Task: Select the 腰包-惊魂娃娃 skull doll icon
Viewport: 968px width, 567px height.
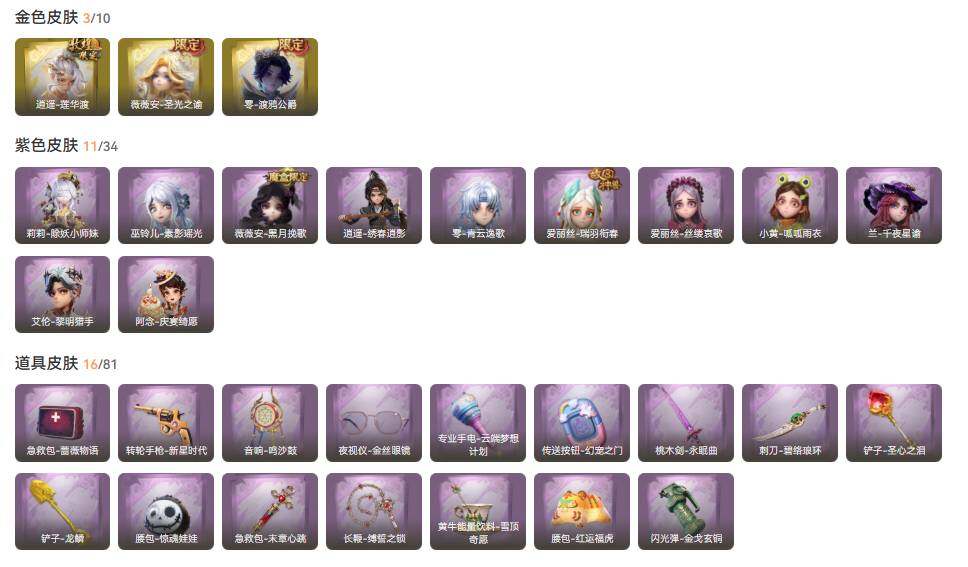Action: click(x=166, y=511)
